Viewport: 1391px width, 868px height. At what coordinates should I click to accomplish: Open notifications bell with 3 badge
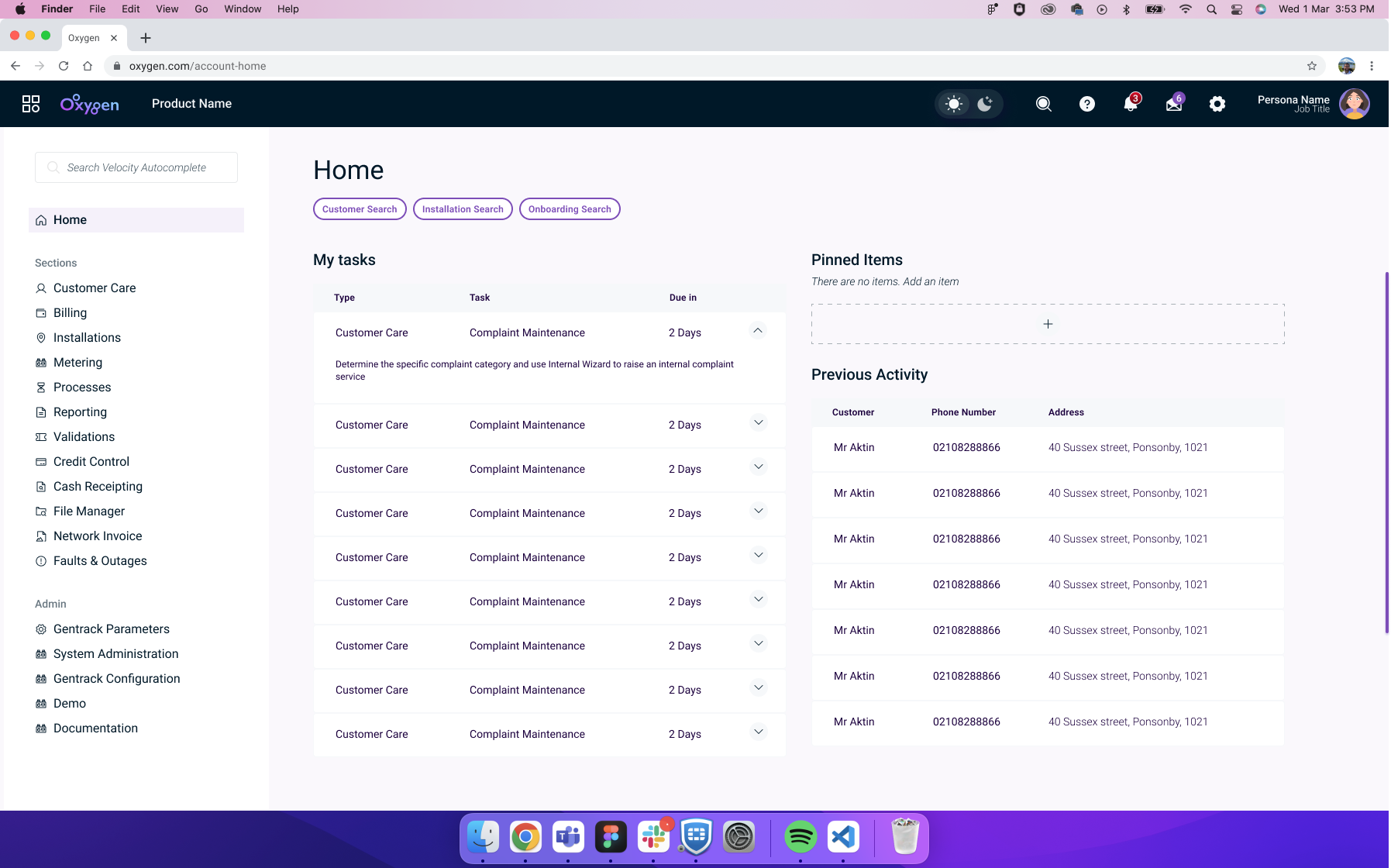[1130, 104]
